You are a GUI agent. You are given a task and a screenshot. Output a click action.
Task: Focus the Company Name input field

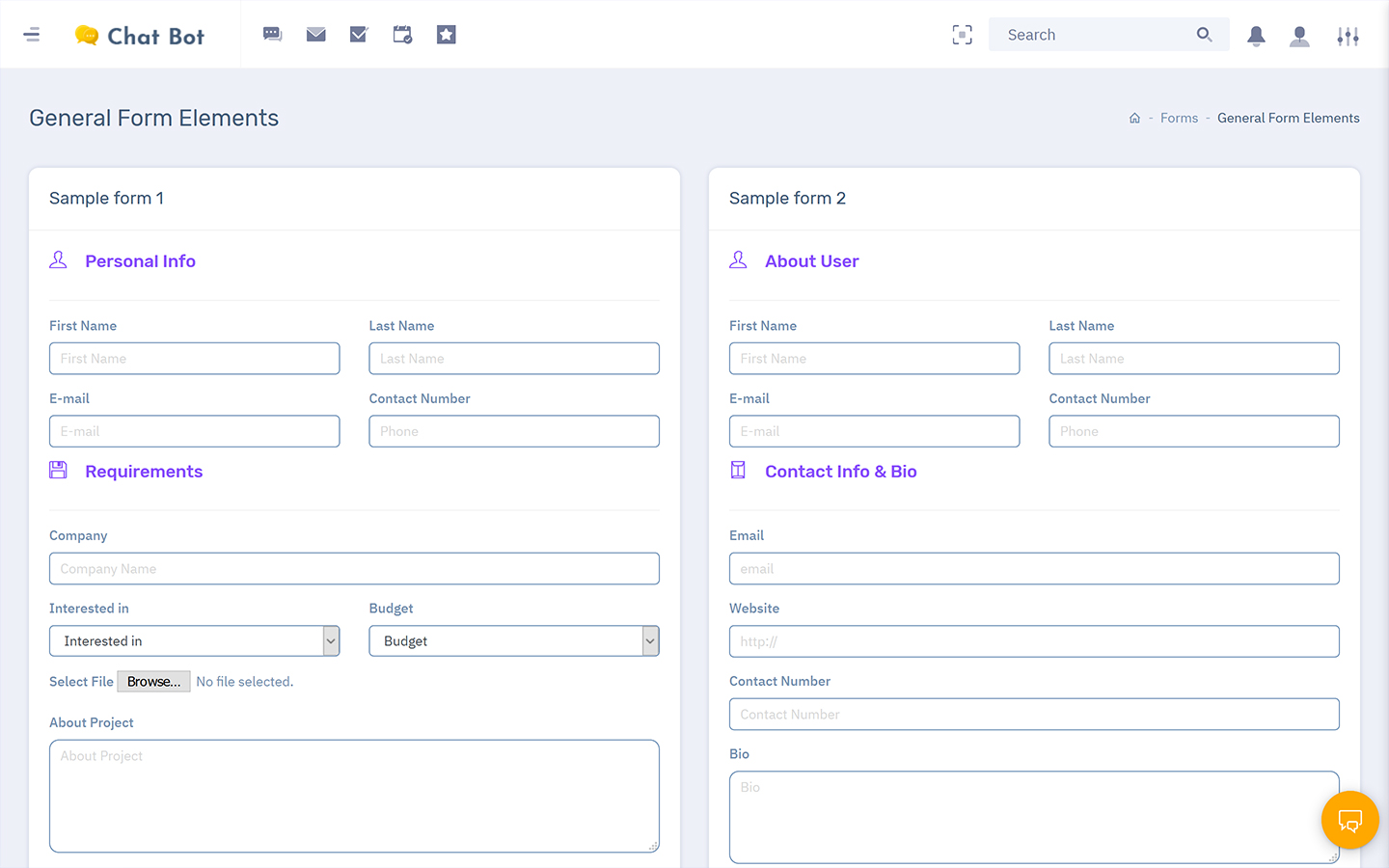point(354,569)
